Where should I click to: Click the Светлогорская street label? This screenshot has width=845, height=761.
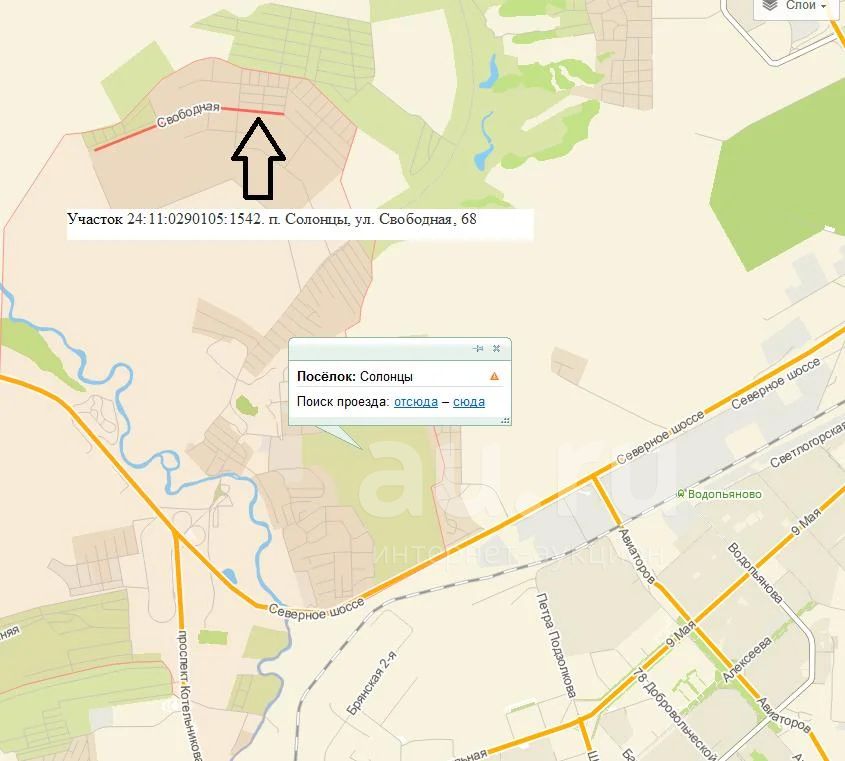[x=807, y=446]
